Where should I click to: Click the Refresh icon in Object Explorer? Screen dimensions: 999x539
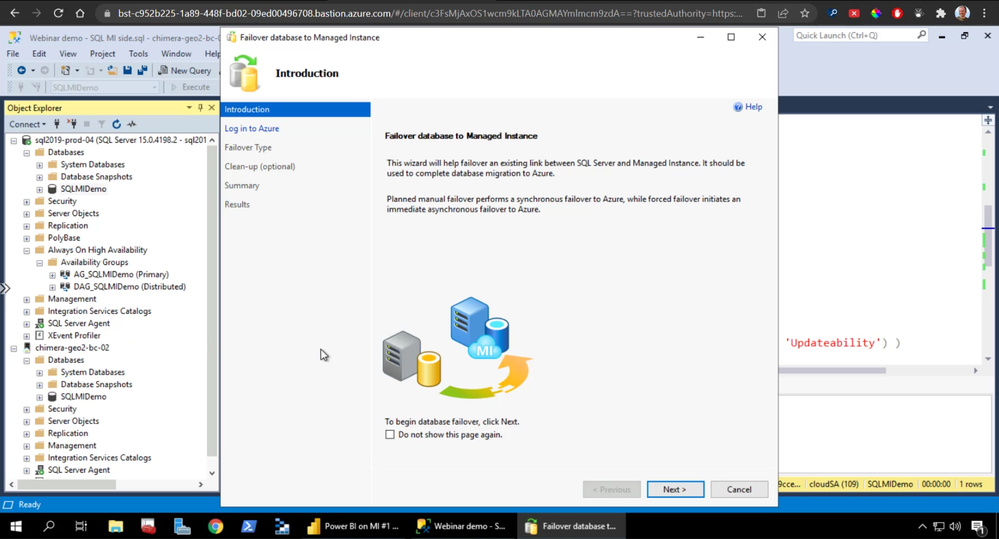coord(116,124)
